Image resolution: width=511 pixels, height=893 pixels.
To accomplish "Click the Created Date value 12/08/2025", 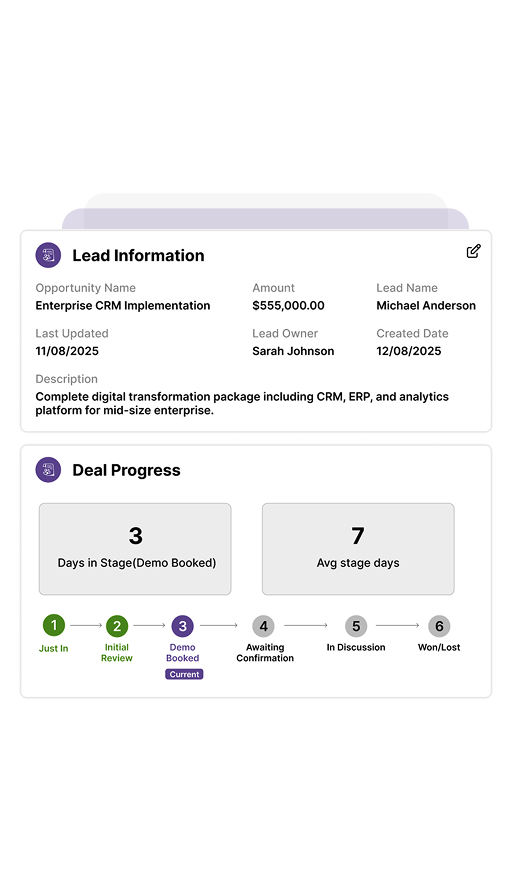I will [409, 351].
